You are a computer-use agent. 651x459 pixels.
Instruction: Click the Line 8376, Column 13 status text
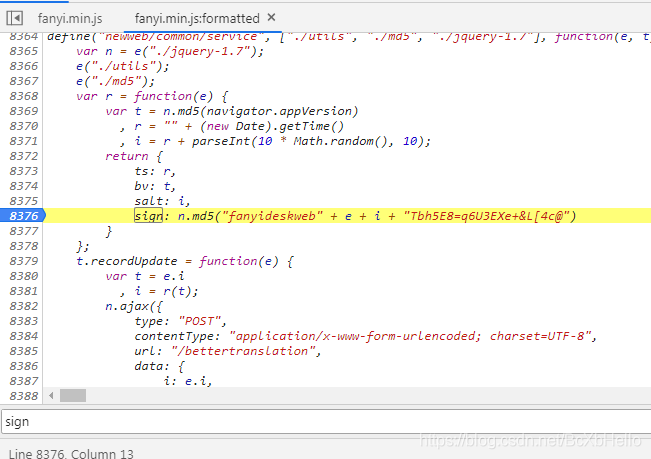(x=71, y=454)
